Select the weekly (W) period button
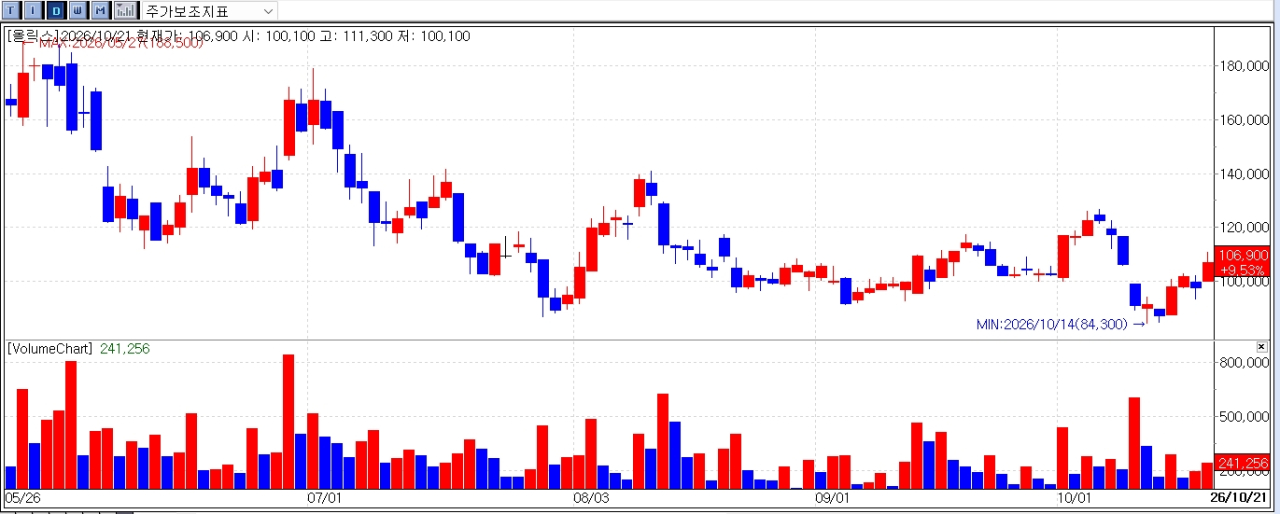Image resolution: width=1280 pixels, height=514 pixels. (78, 10)
